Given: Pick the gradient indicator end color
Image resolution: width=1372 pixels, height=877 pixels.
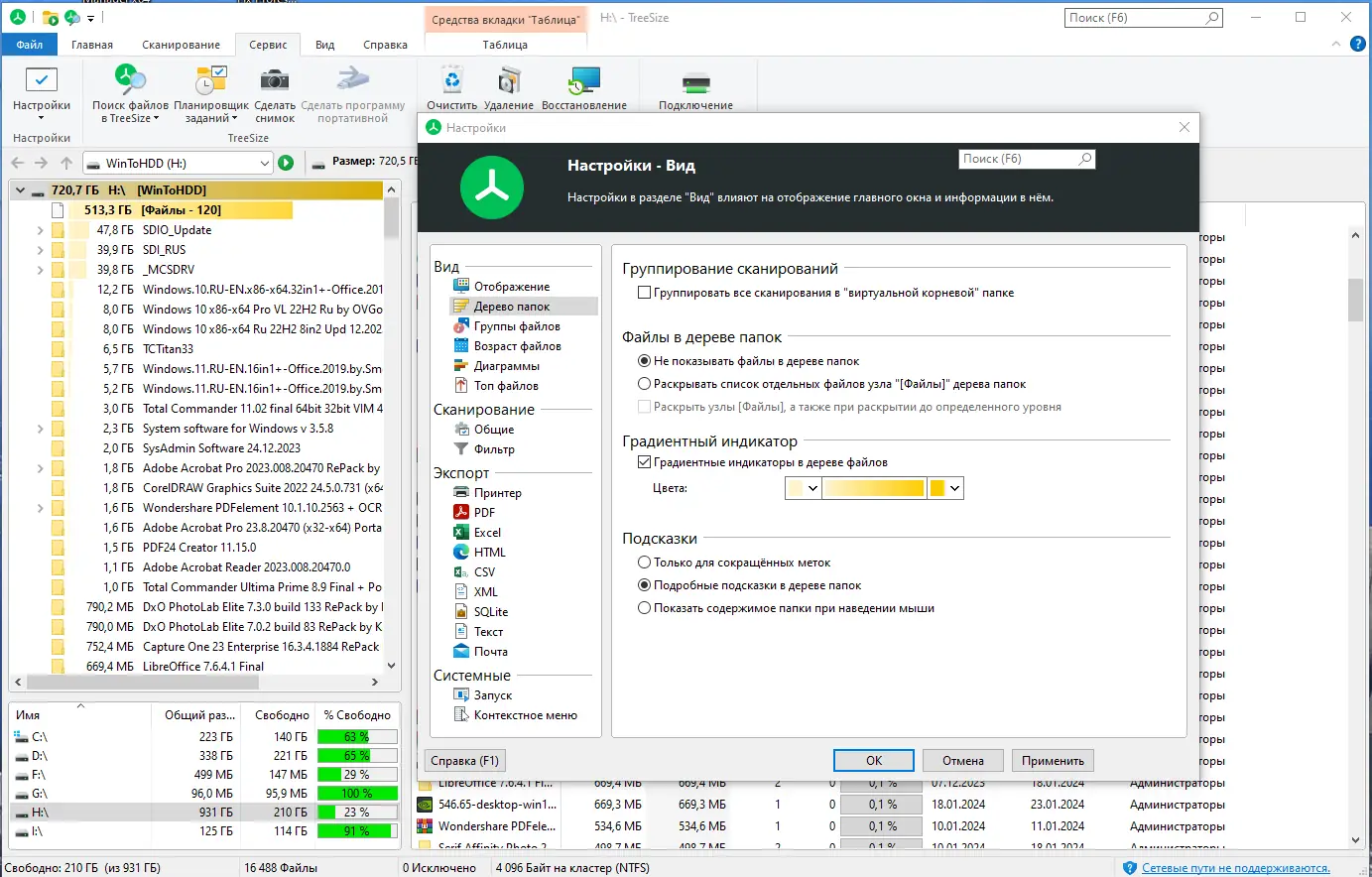Looking at the screenshot, I should pos(944,487).
